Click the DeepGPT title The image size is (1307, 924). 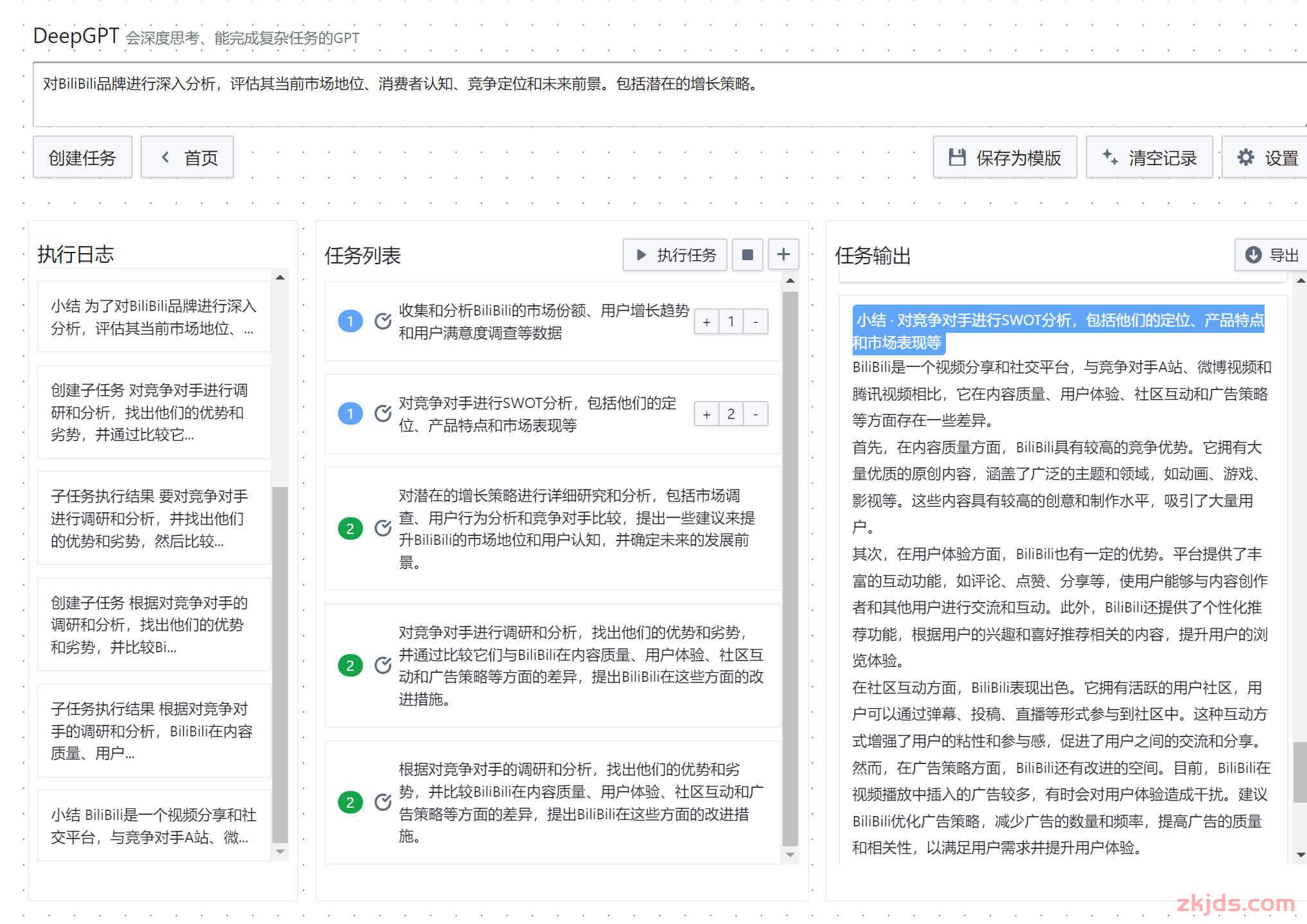pos(76,35)
